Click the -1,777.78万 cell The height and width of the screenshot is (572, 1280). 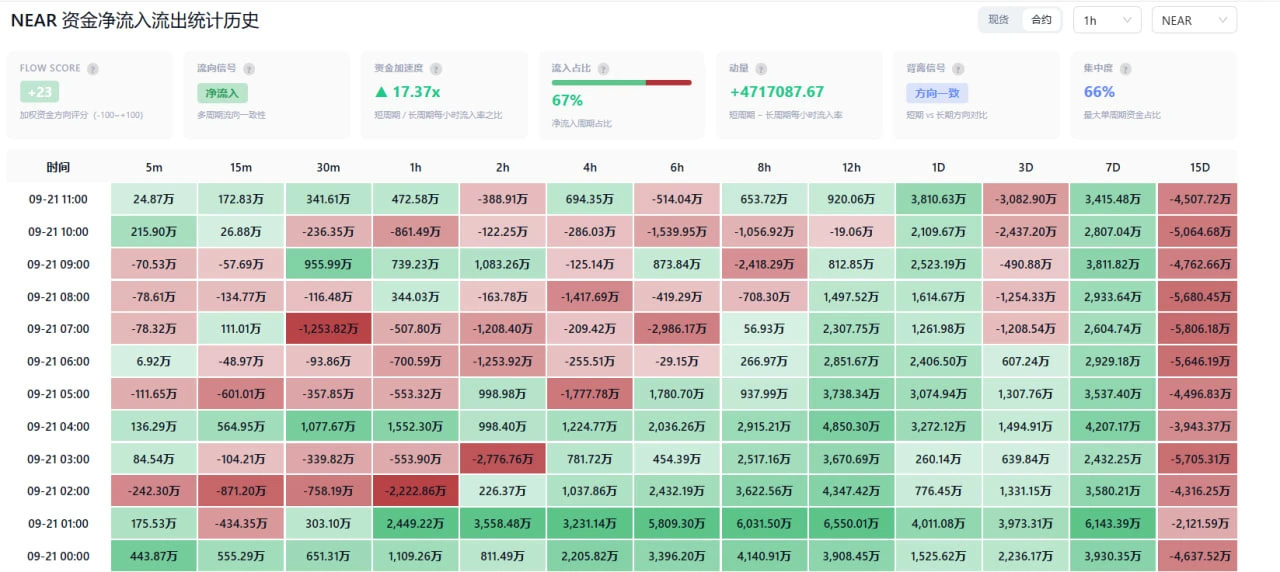(x=590, y=394)
